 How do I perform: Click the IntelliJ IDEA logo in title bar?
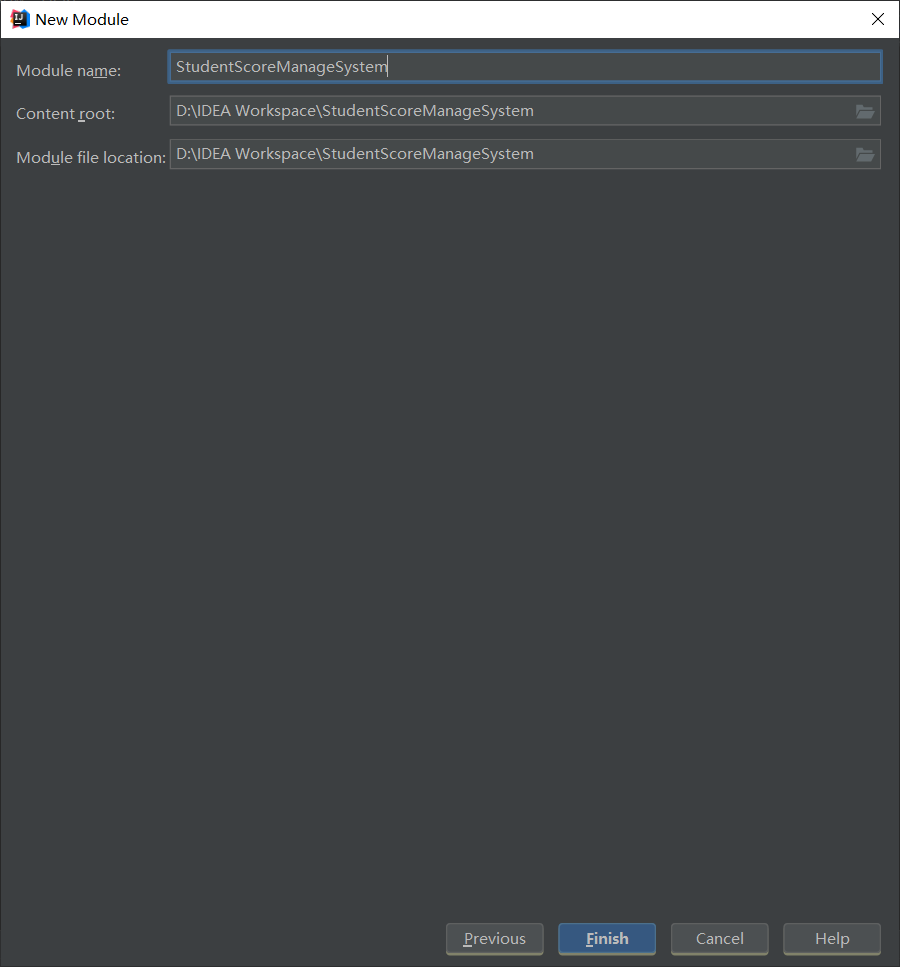click(x=20, y=19)
